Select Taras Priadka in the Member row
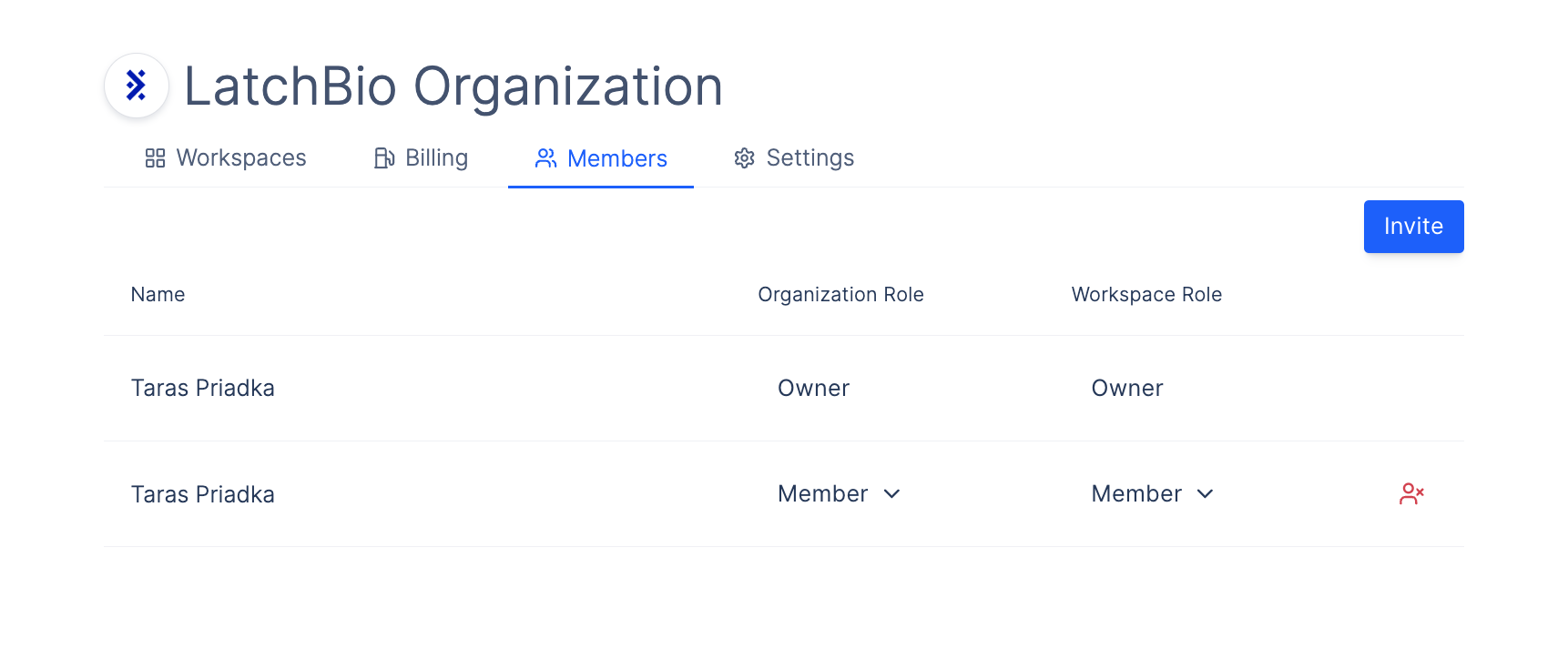The width and height of the screenshot is (1568, 659). click(x=203, y=495)
